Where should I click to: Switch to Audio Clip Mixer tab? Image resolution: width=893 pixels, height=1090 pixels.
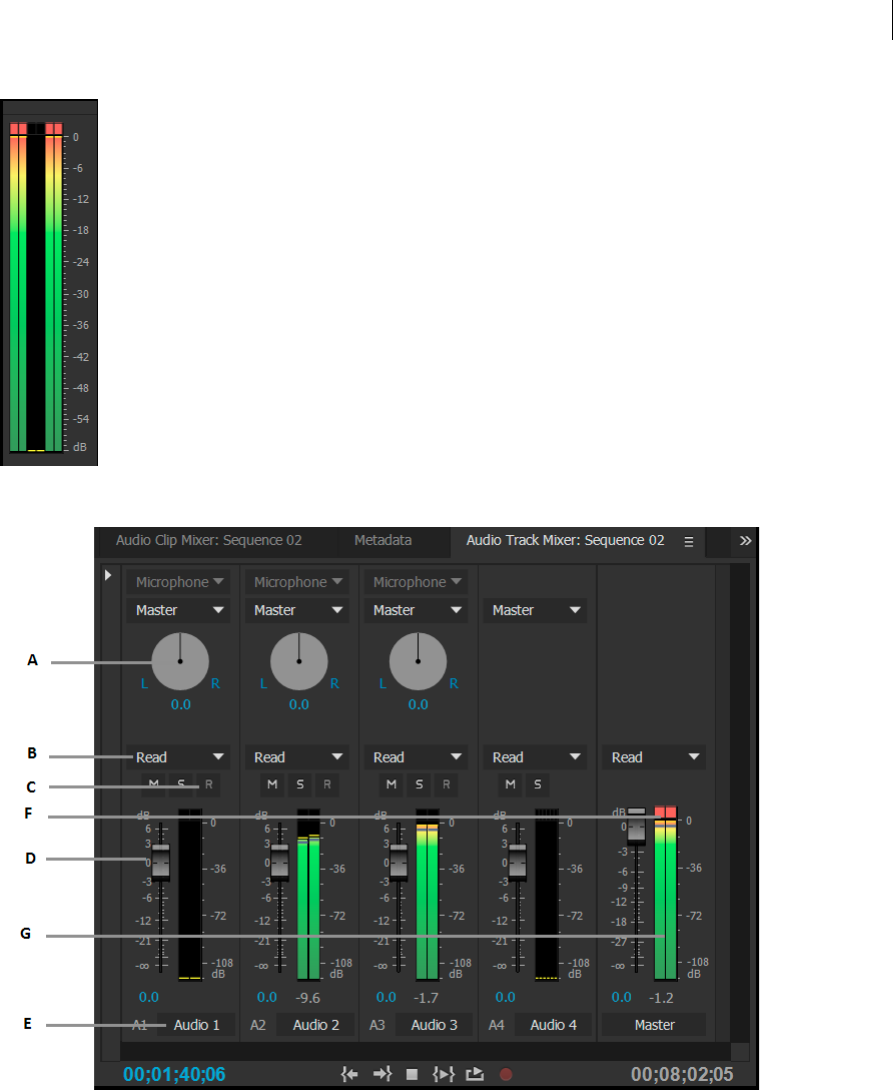click(208, 540)
